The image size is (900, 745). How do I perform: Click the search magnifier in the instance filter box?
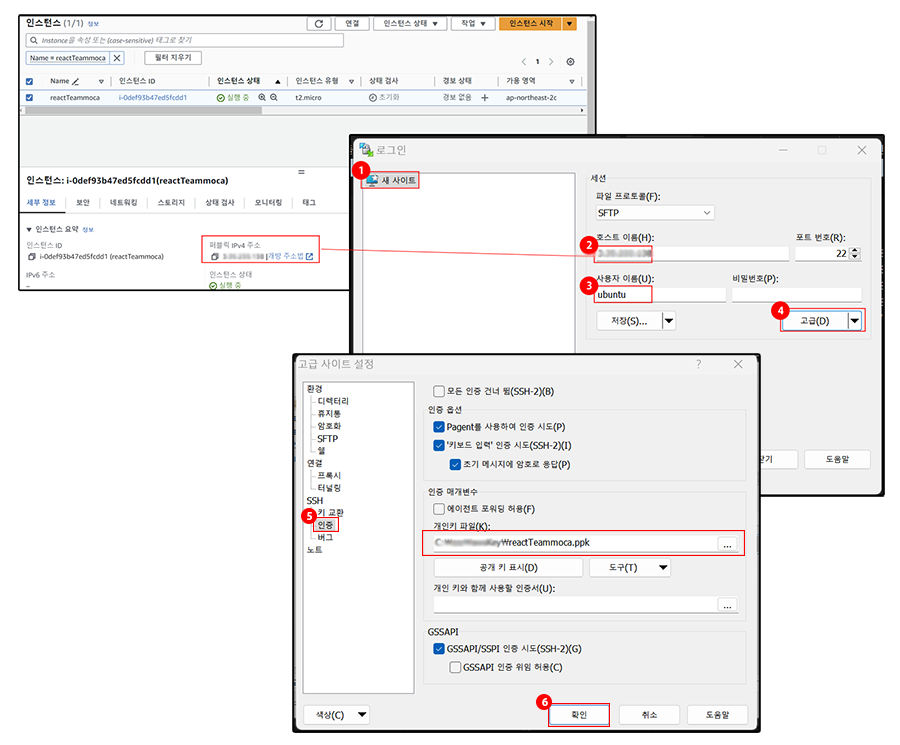(x=34, y=40)
